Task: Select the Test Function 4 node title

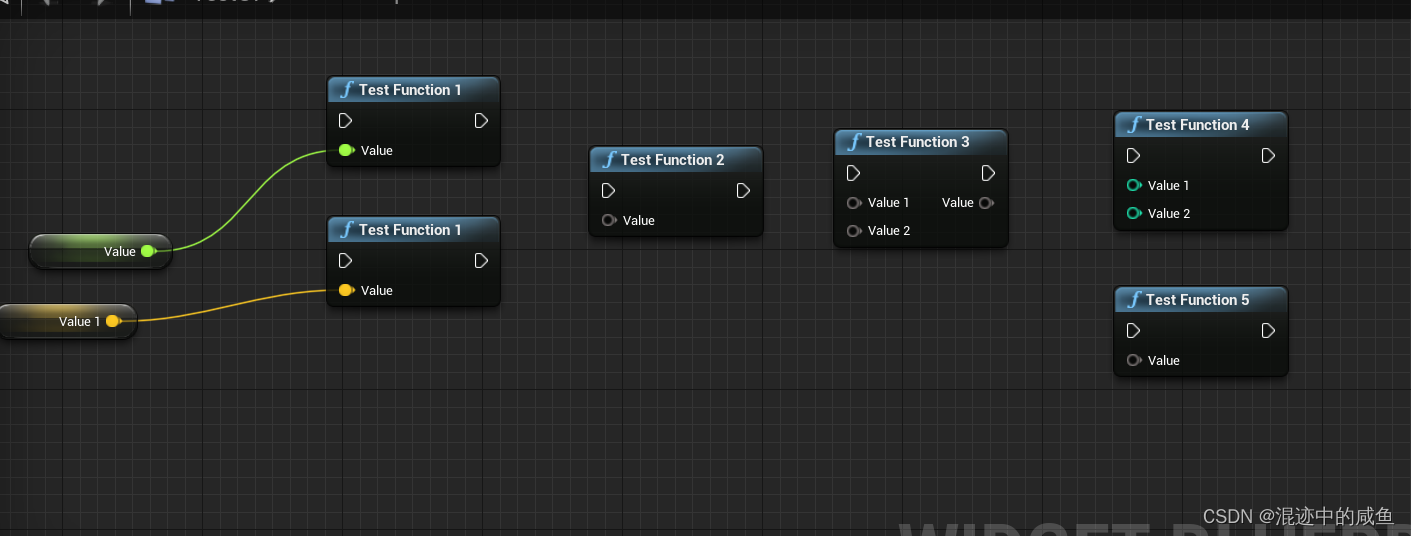Action: pos(1198,125)
